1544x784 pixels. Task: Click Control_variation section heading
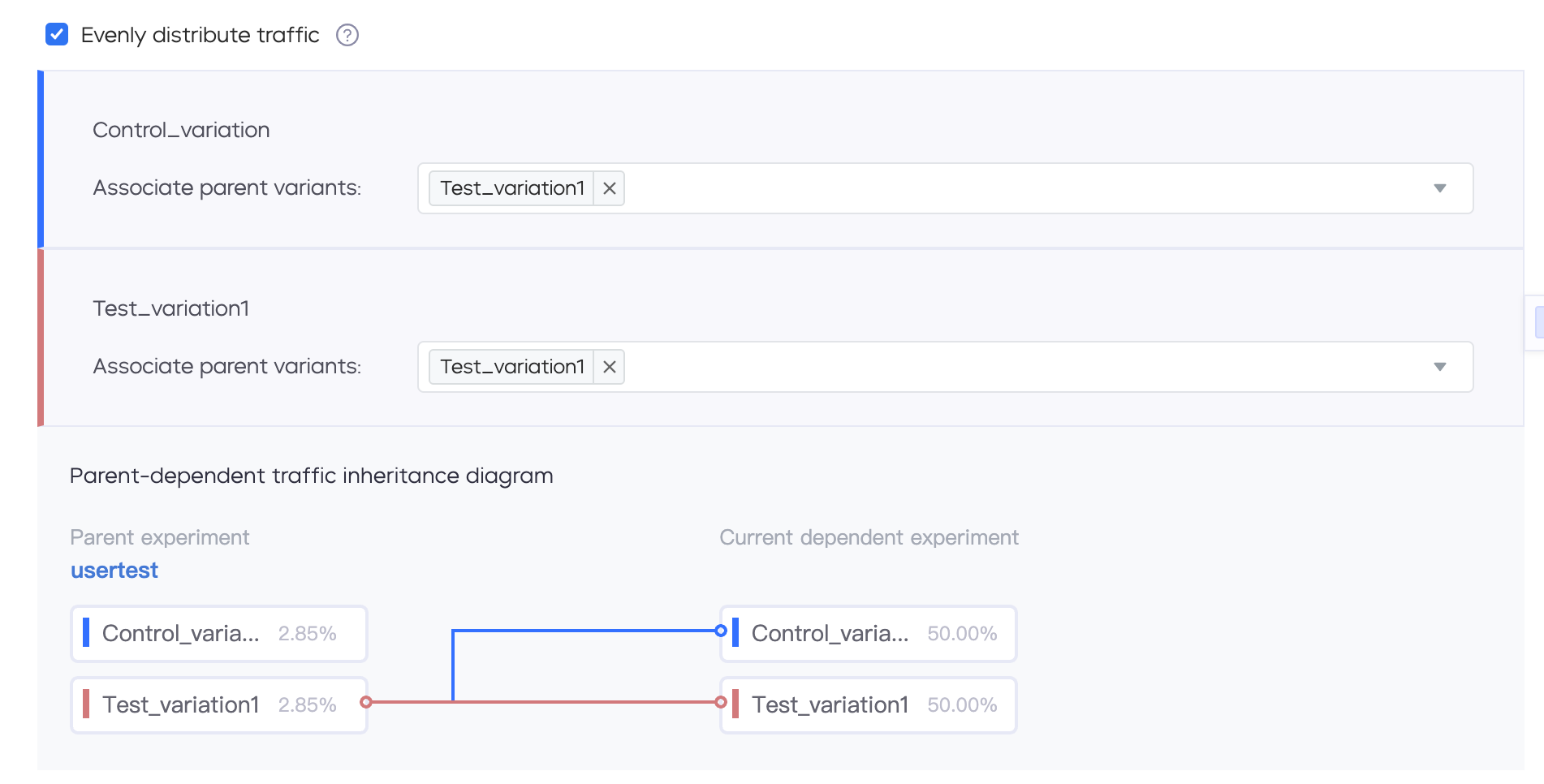181,130
